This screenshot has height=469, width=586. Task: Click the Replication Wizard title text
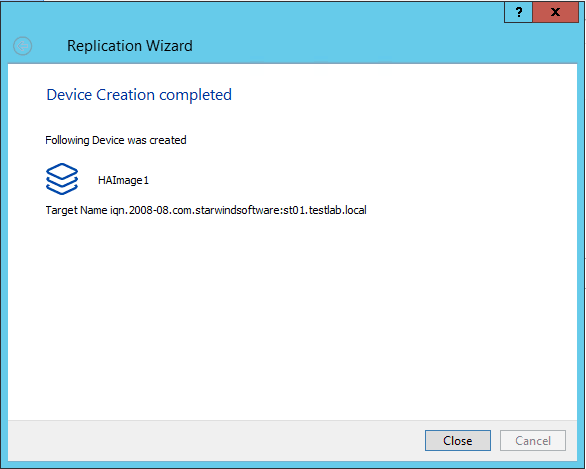[130, 46]
